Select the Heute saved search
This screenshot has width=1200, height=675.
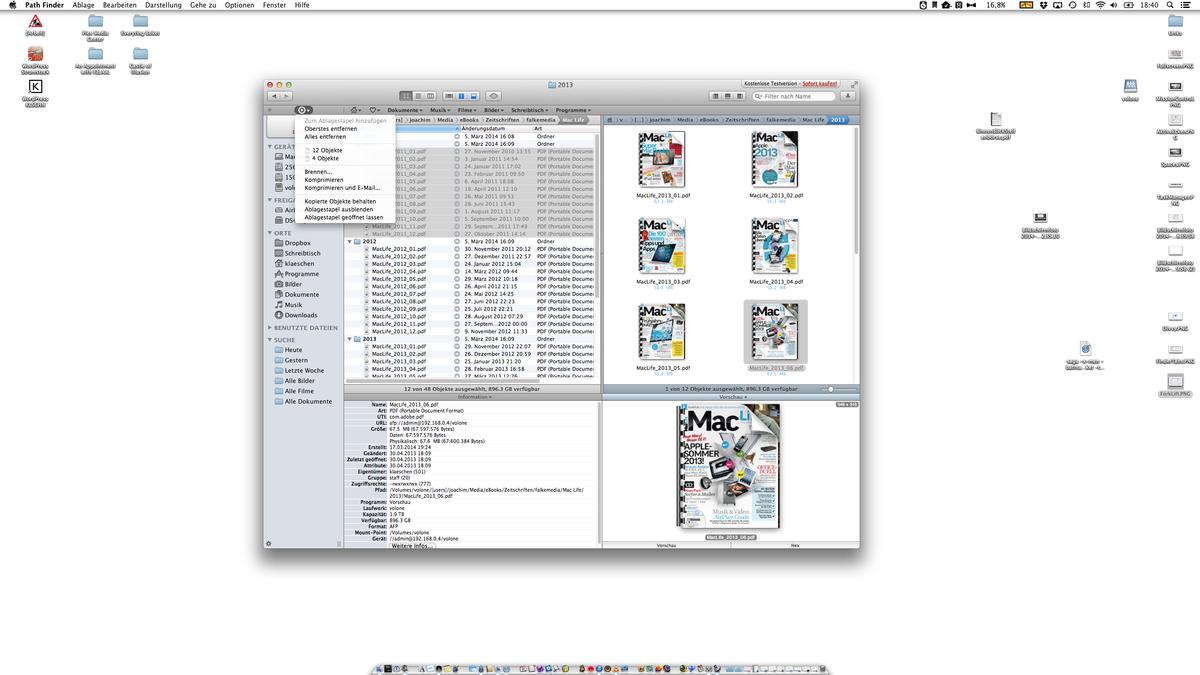point(293,350)
